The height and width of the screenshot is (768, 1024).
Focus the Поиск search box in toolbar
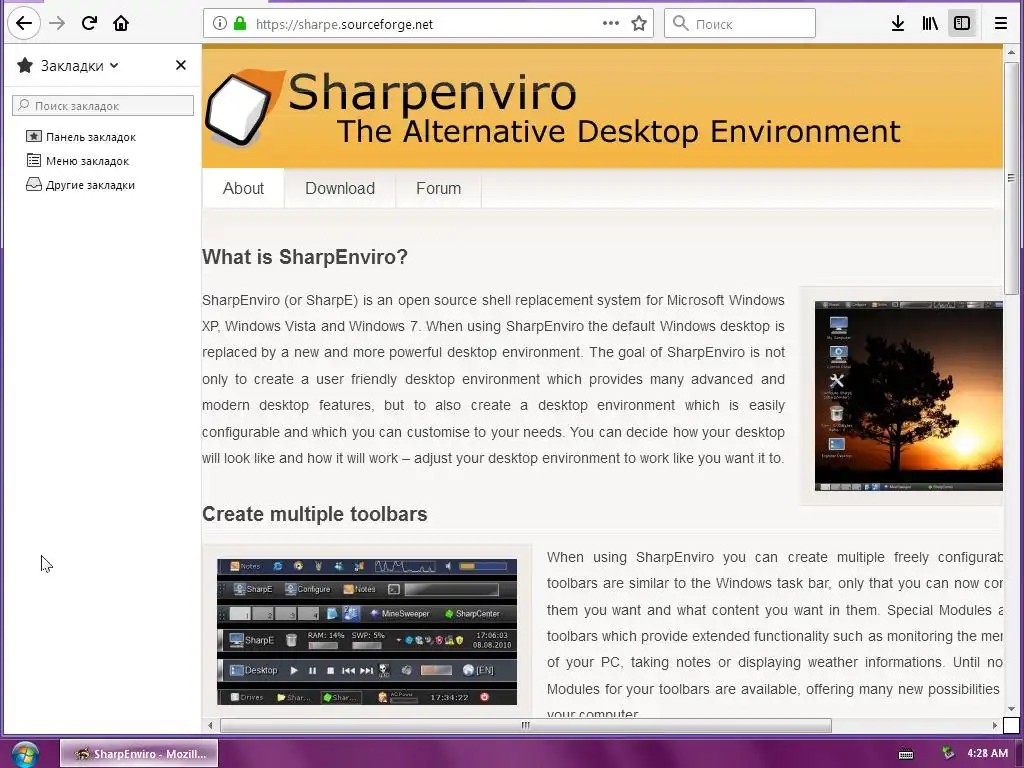[740, 24]
